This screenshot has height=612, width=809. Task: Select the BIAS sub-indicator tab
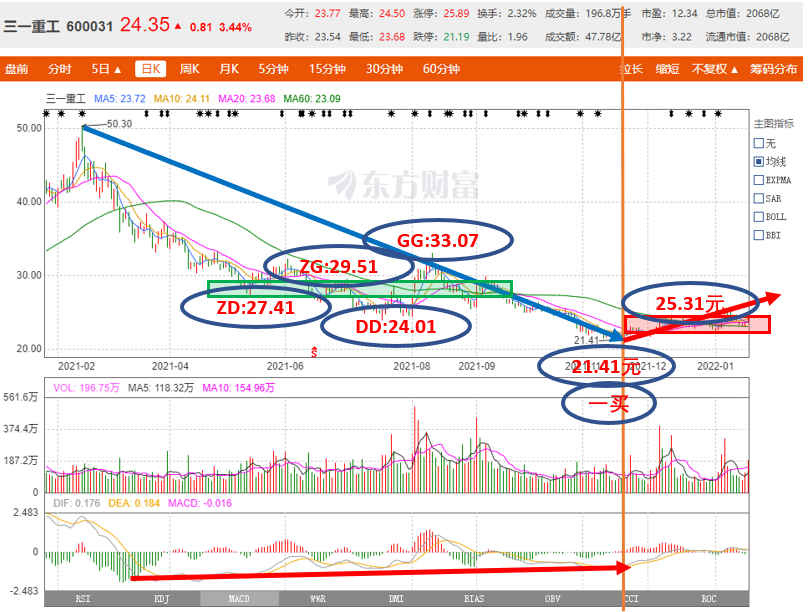tap(474, 599)
